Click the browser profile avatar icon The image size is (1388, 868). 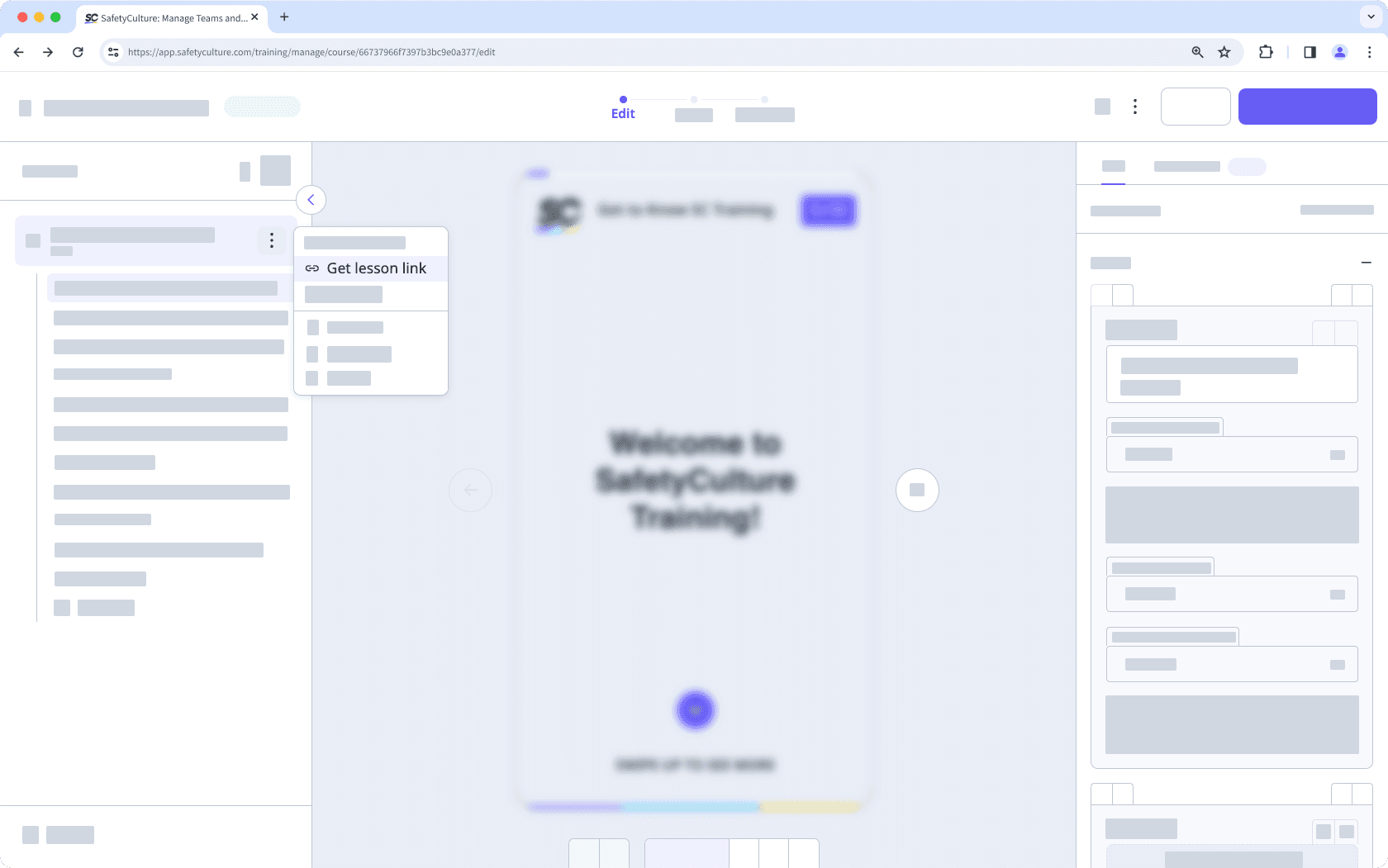[x=1339, y=51]
